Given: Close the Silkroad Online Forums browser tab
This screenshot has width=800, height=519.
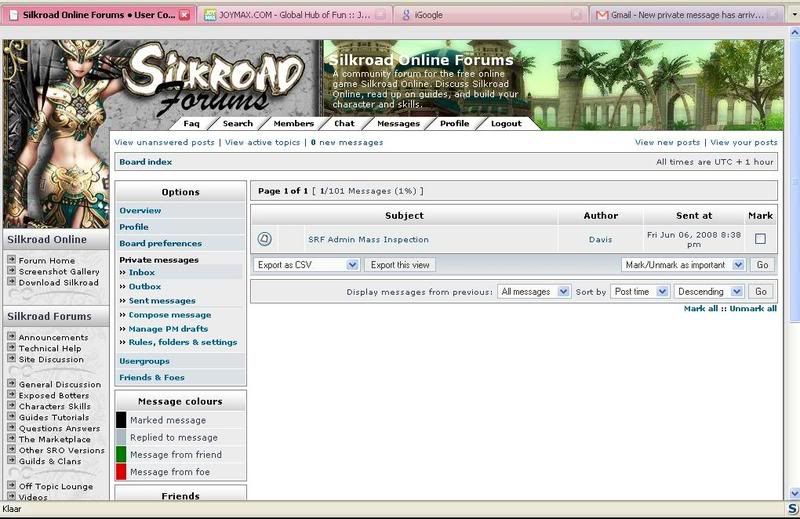Looking at the screenshot, I should [x=185, y=15].
